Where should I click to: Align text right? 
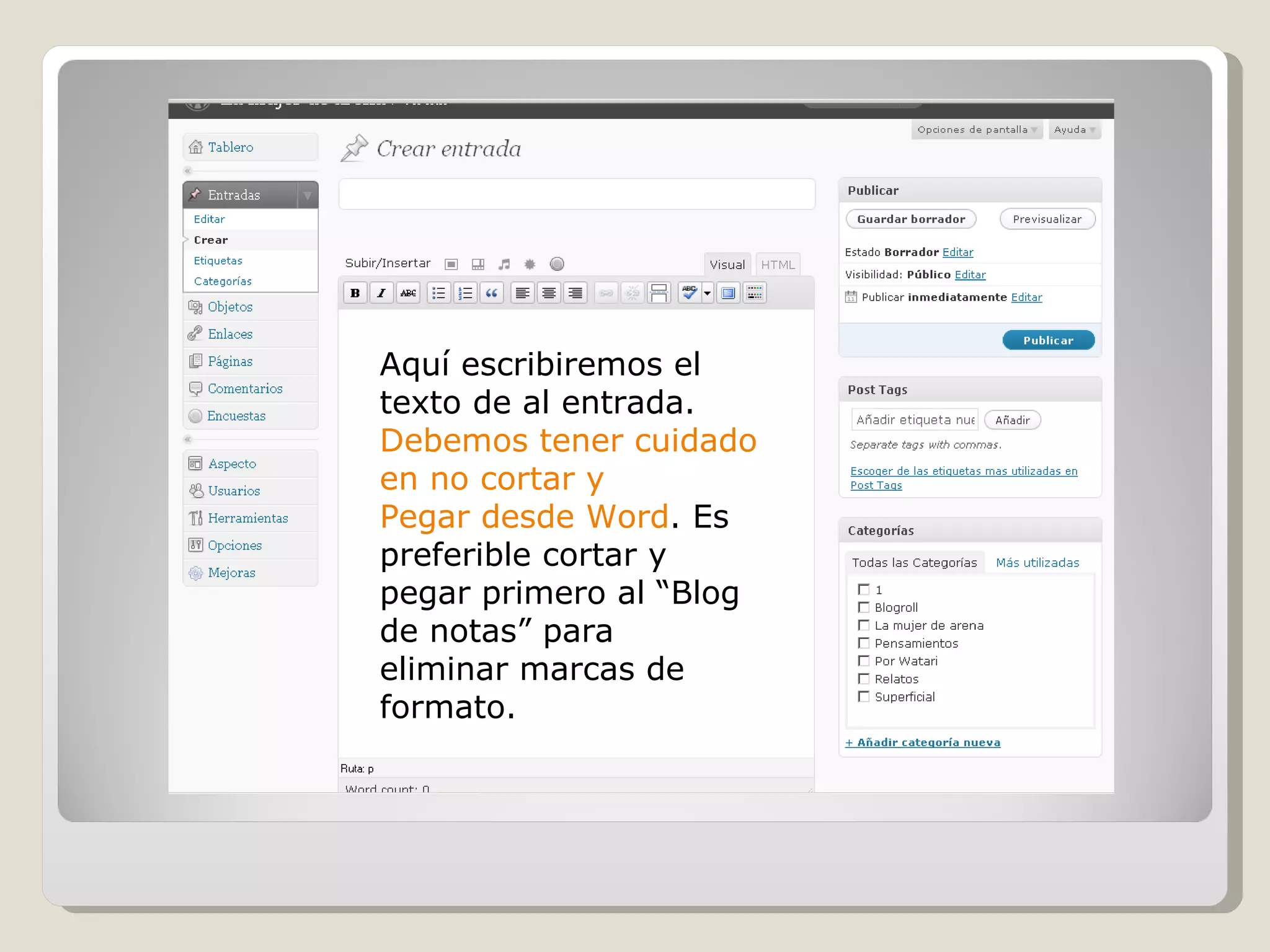click(575, 293)
